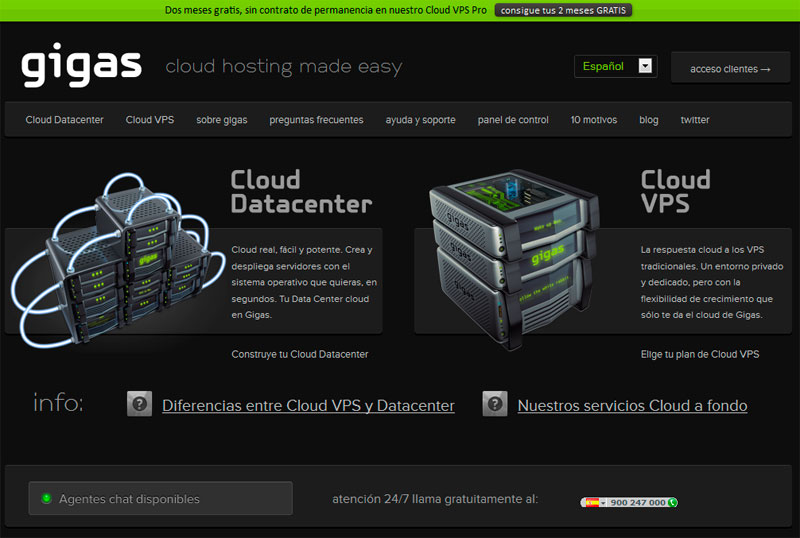Click the Dos meses gratis banner text
This screenshot has height=538, width=800.
point(326,10)
